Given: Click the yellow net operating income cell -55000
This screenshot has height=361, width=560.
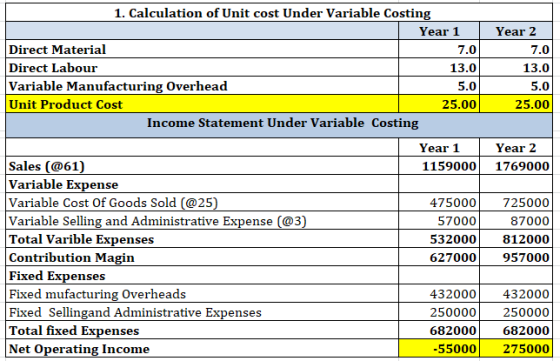Looking at the screenshot, I should (x=439, y=349).
